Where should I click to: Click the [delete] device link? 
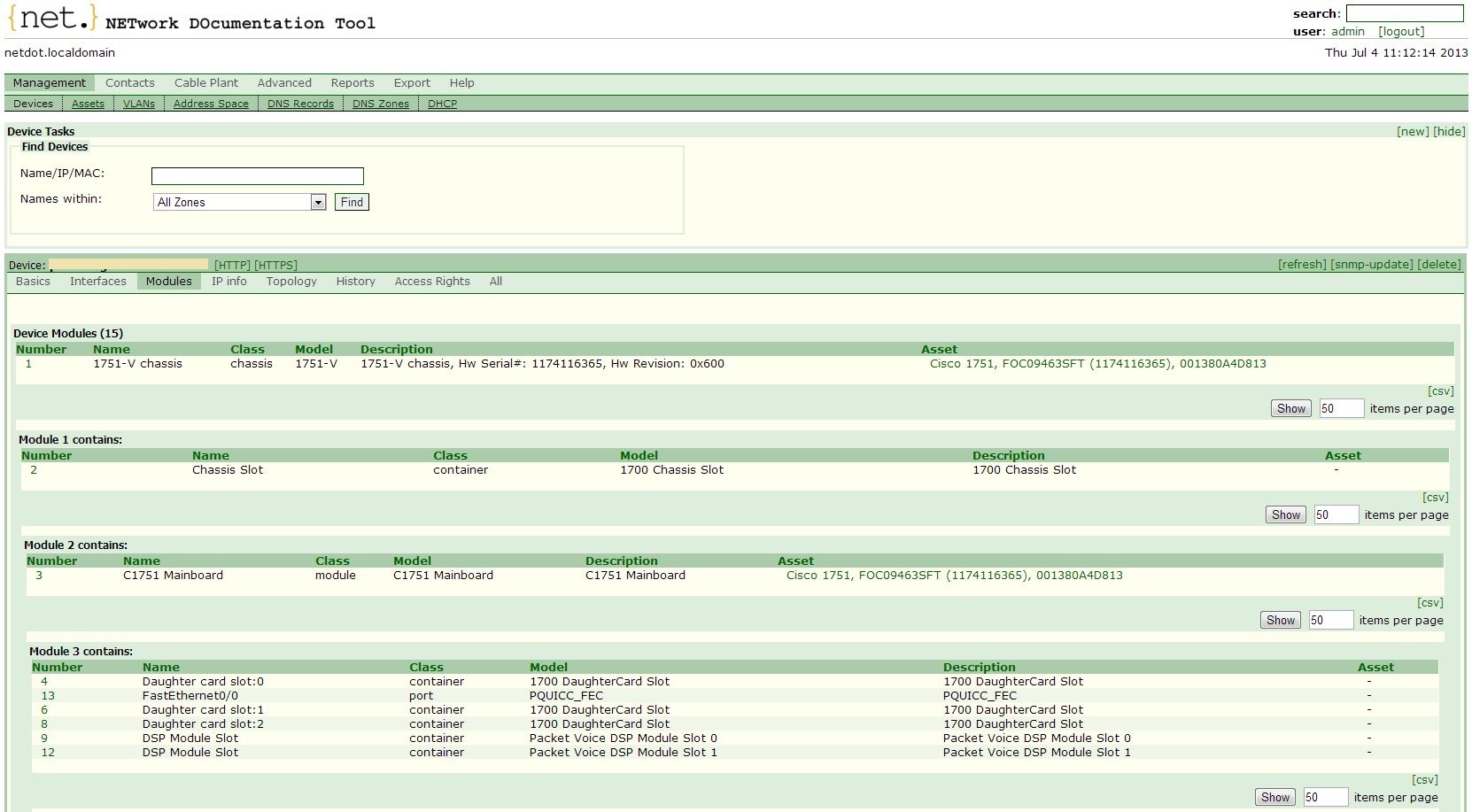coord(1439,264)
